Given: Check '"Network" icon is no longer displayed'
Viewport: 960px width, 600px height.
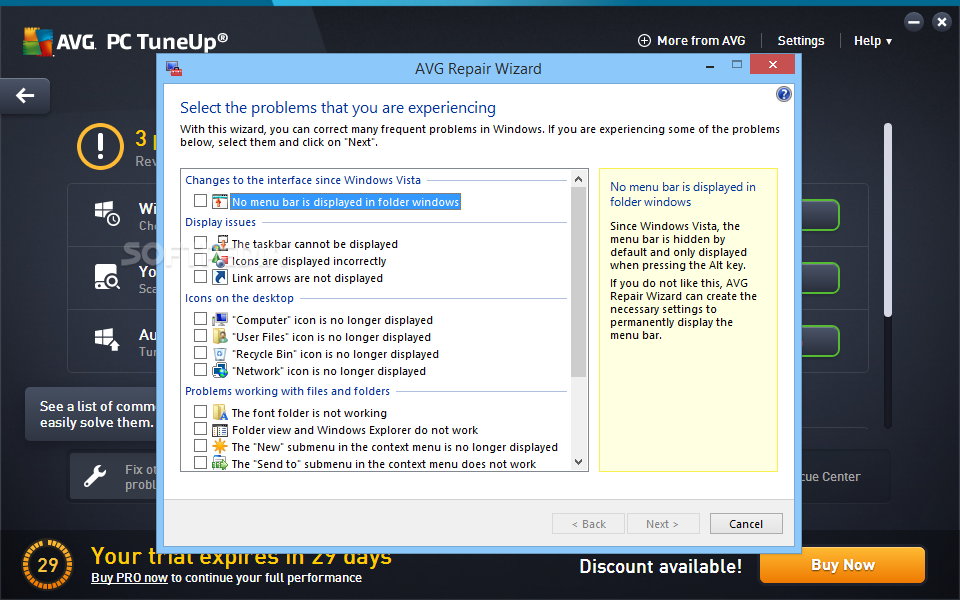Looking at the screenshot, I should 200,370.
